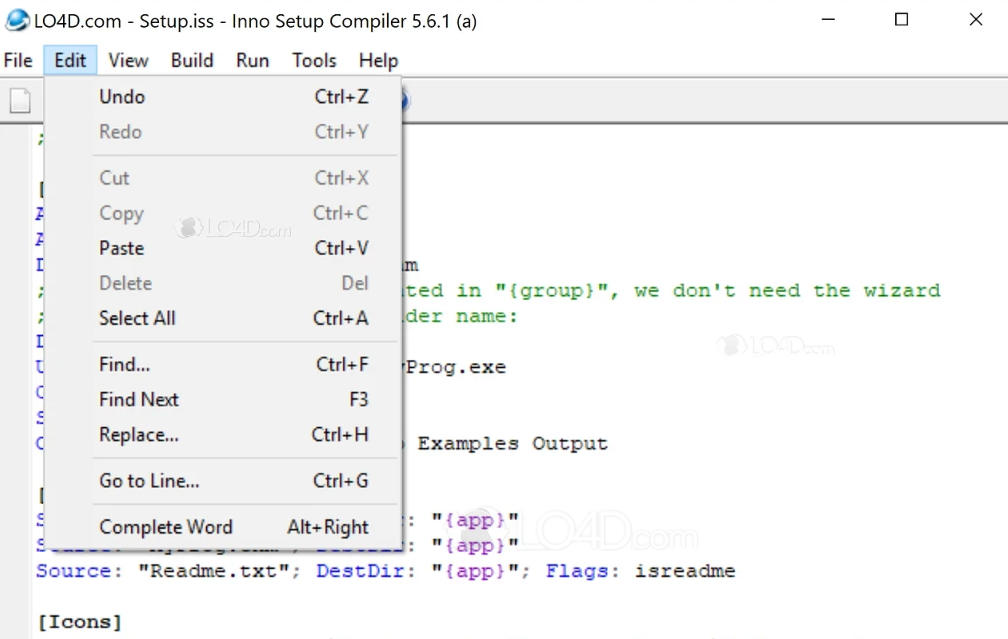Click the New script toolbar icon
Image resolution: width=1008 pixels, height=639 pixels.
(20, 100)
